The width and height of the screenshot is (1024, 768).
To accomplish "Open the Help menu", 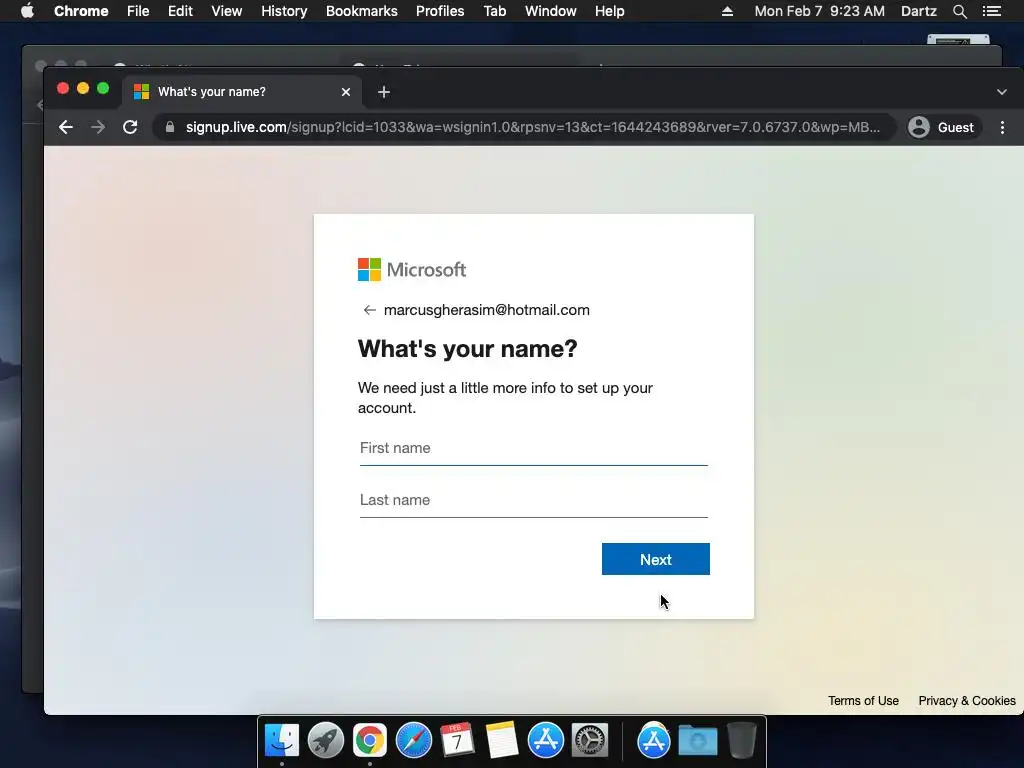I will (609, 11).
